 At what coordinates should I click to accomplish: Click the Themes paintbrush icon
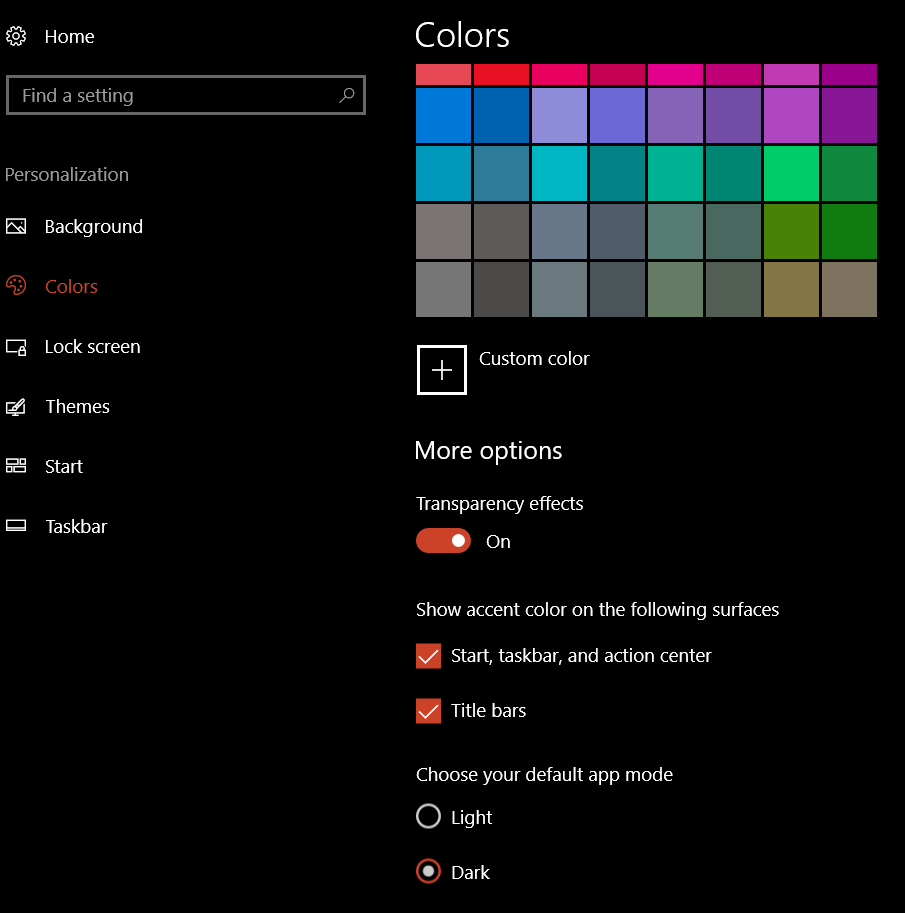16,406
